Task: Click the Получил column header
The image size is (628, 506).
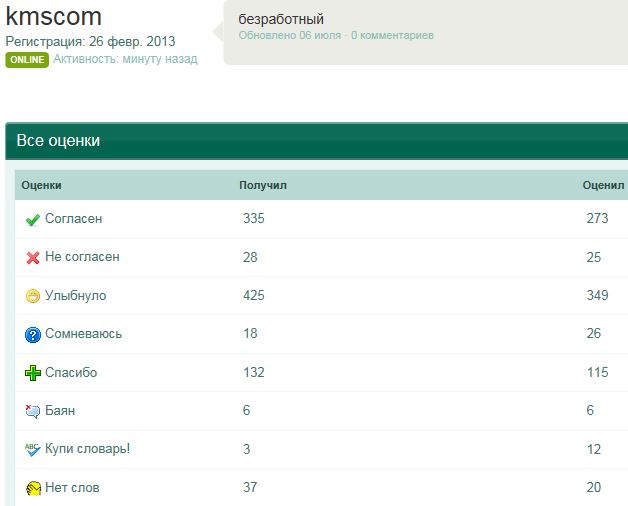Action: [x=263, y=185]
